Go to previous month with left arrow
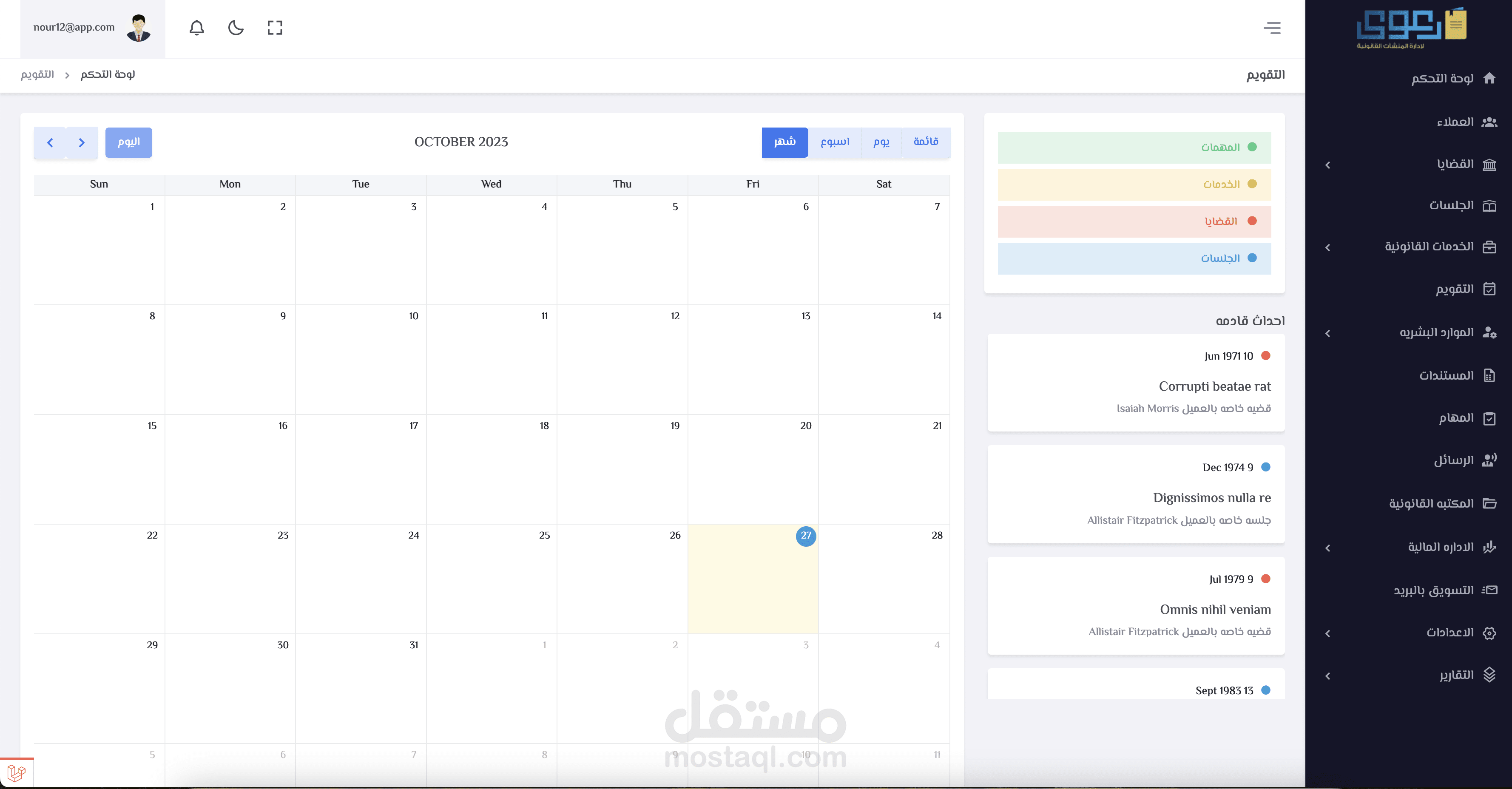1512x789 pixels. (x=50, y=142)
